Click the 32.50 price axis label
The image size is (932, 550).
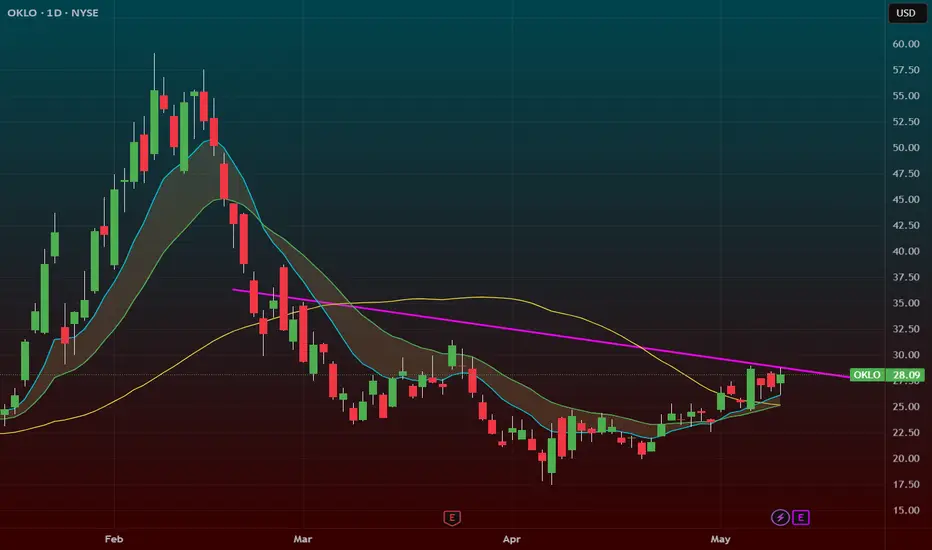(x=906, y=329)
